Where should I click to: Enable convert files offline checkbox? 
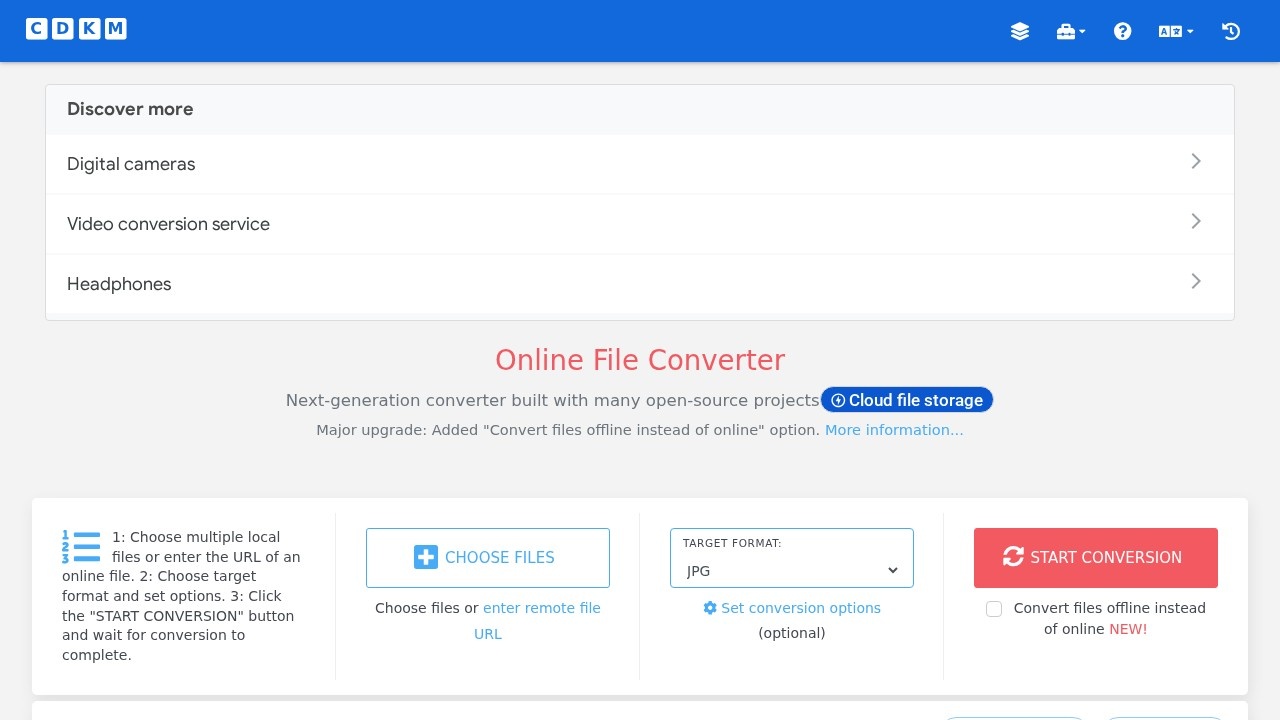[994, 609]
